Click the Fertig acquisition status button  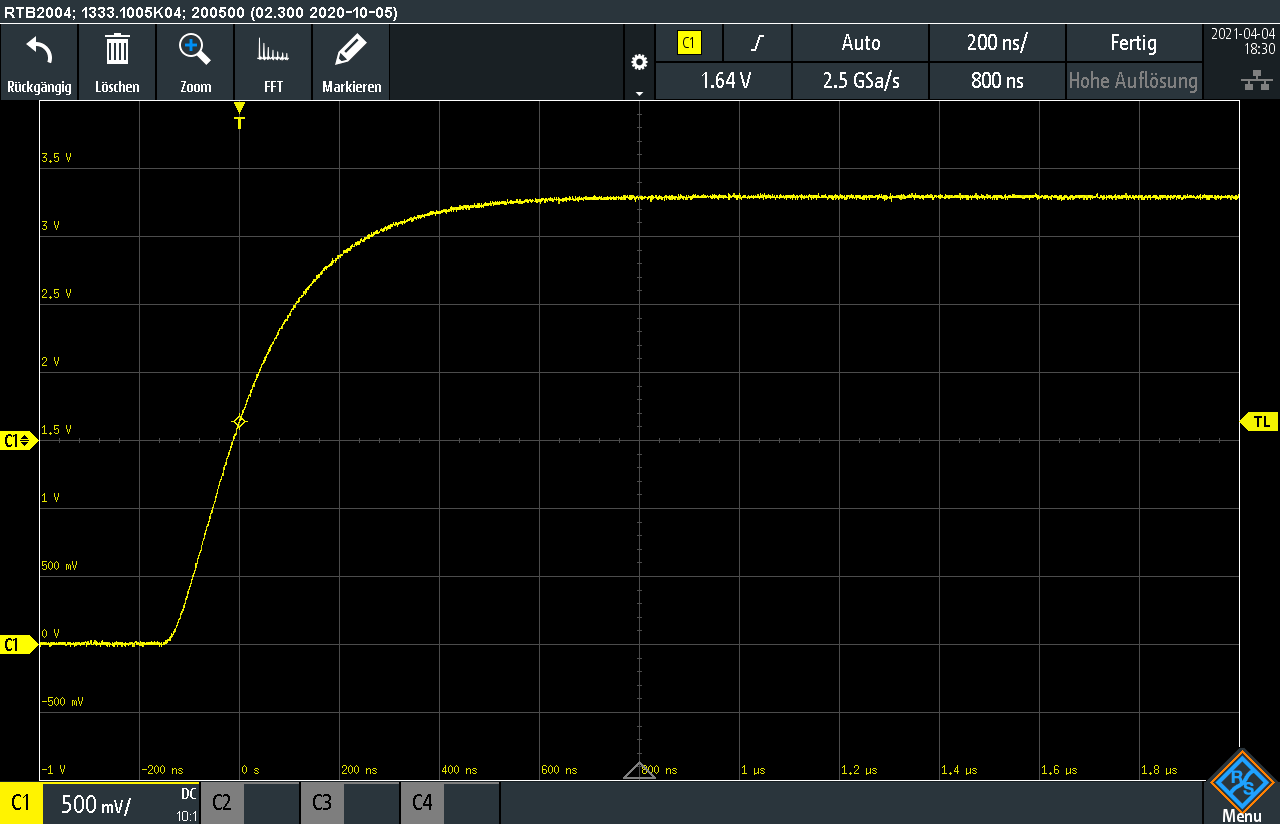tap(1133, 43)
